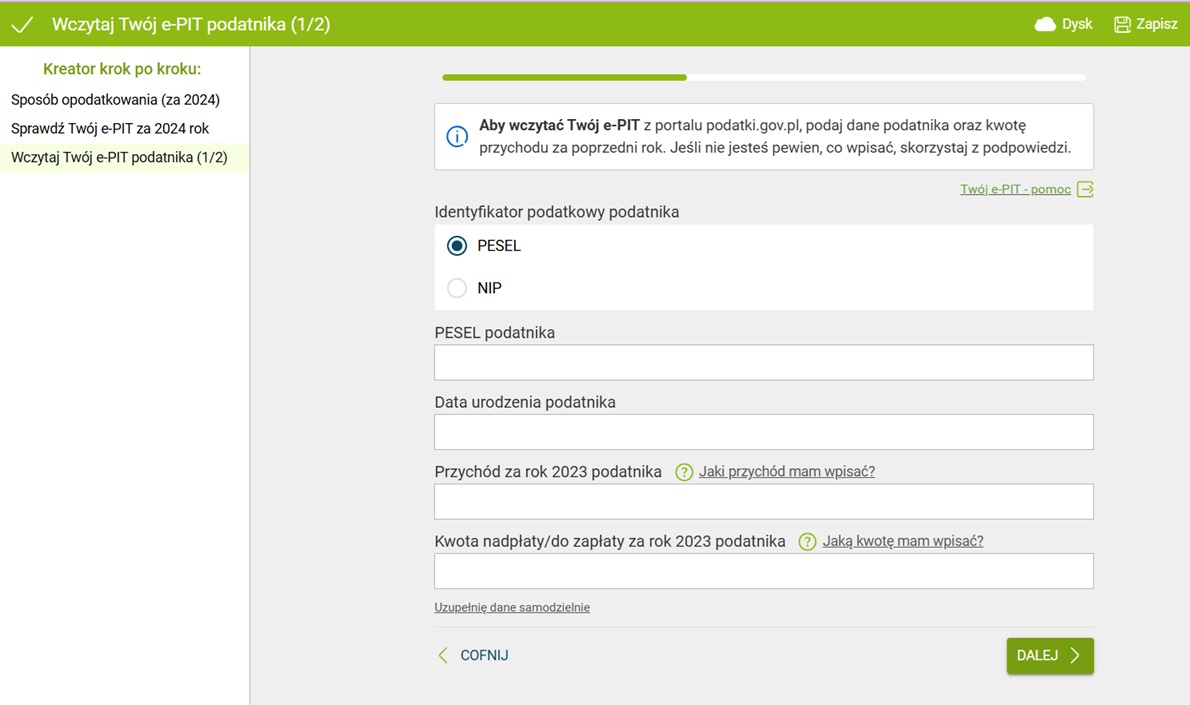Click the question mark icon beside Przychód 2023

coord(684,472)
